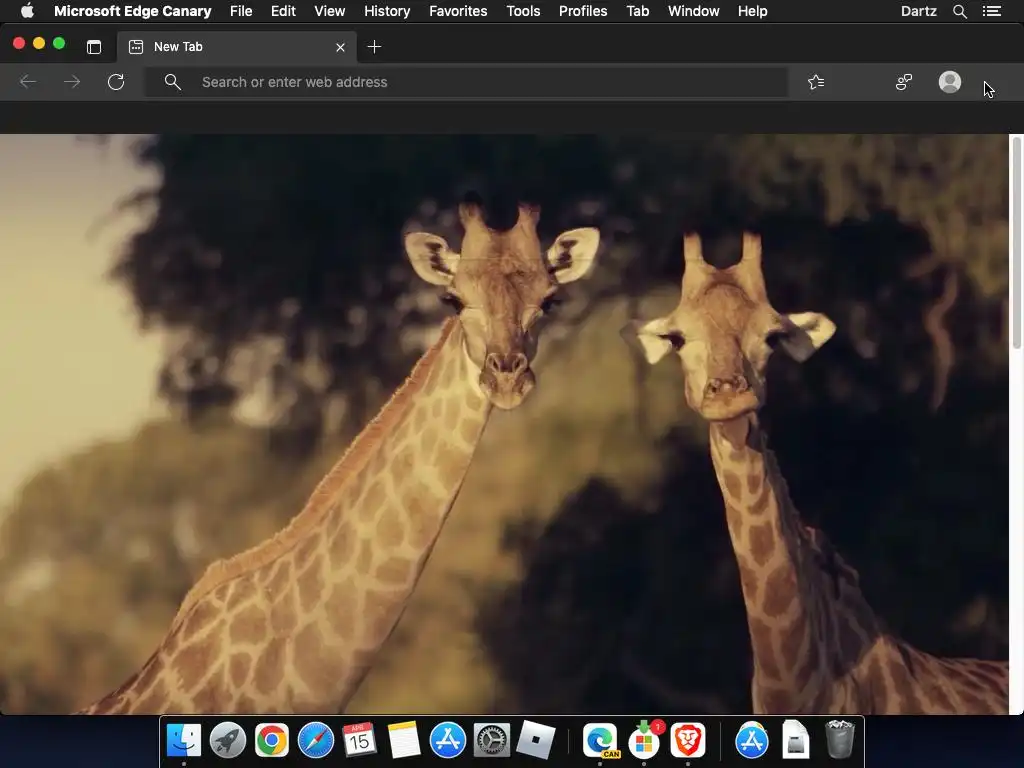Open Google Chrome from the Dock

[271, 741]
